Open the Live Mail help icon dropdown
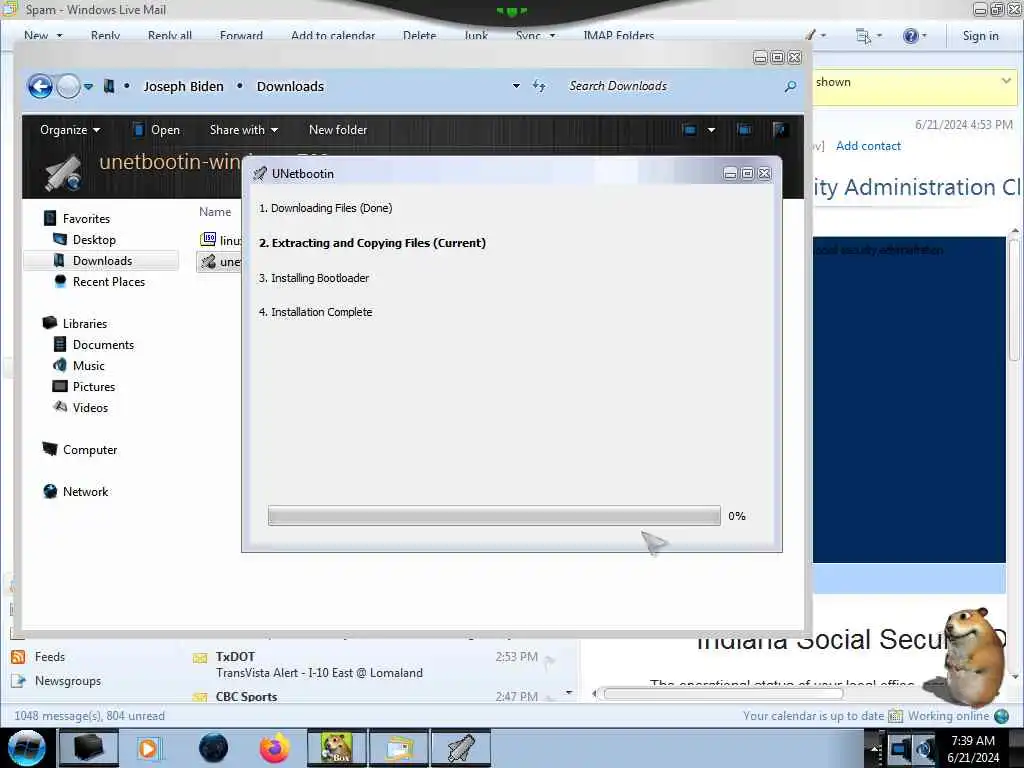Viewport: 1024px width, 768px height. (x=915, y=35)
